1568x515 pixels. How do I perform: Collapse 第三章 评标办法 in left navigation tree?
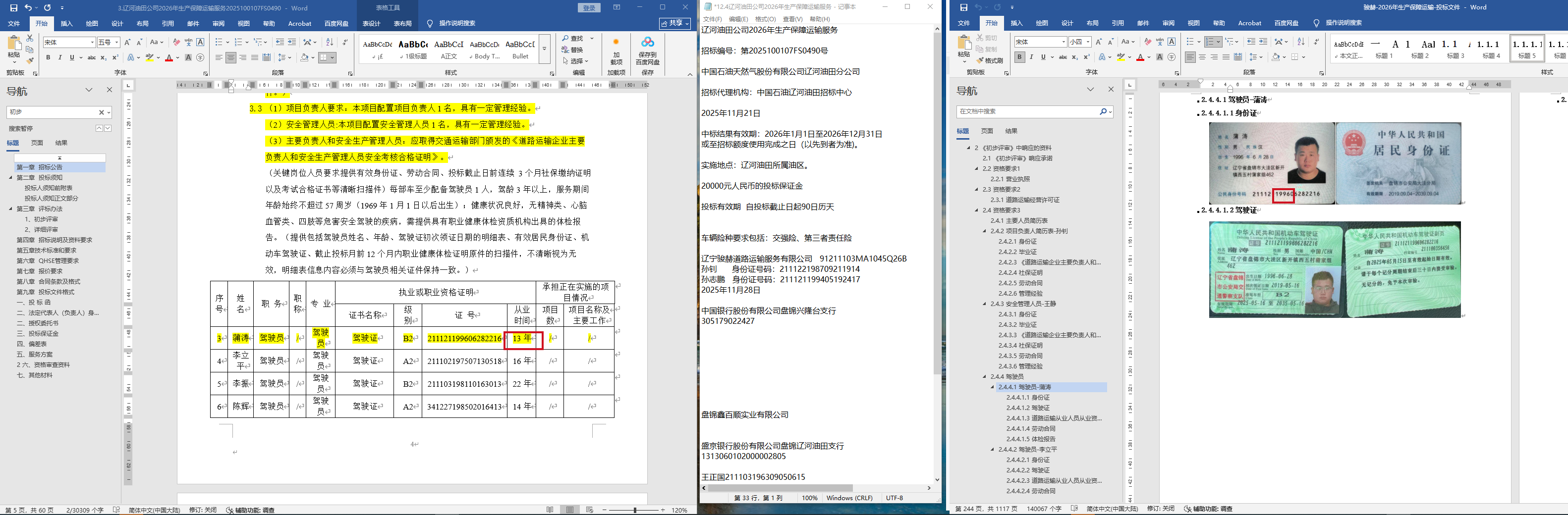(x=10, y=208)
